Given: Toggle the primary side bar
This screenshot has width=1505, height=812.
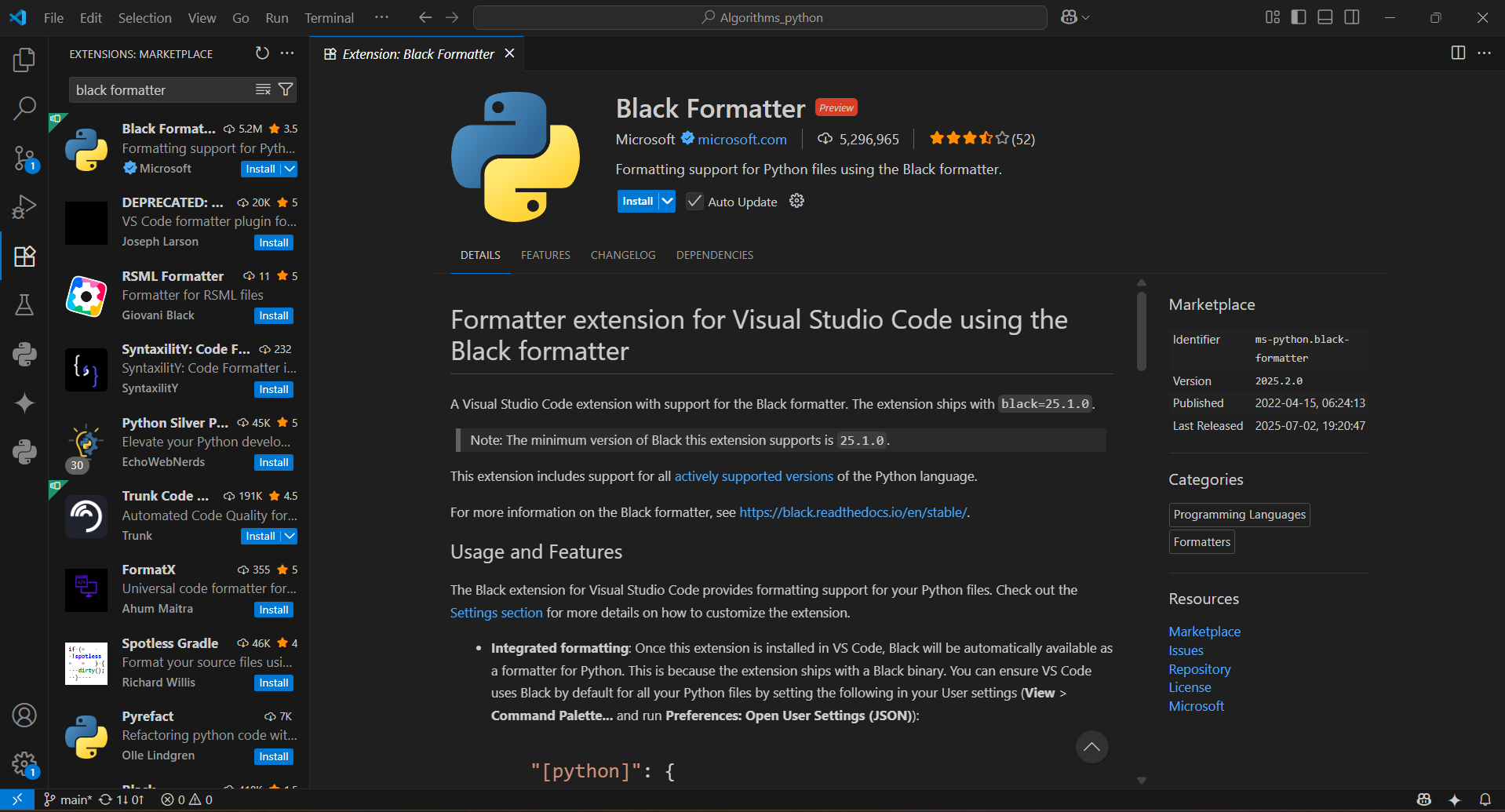Looking at the screenshot, I should [x=1299, y=17].
